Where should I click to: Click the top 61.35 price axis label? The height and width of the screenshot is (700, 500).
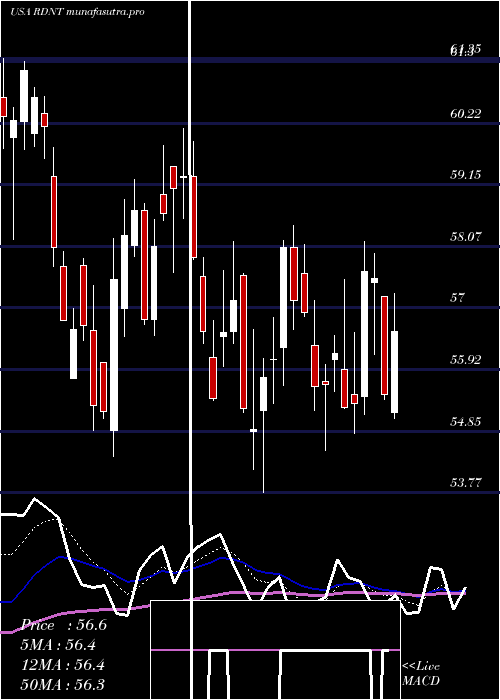pos(466,49)
